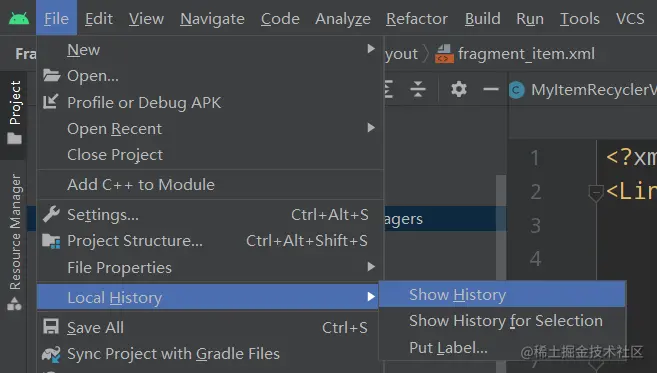Screen dimensions: 657x373
Task: Choose Add C++ to Module
Action: click(210, 184)
